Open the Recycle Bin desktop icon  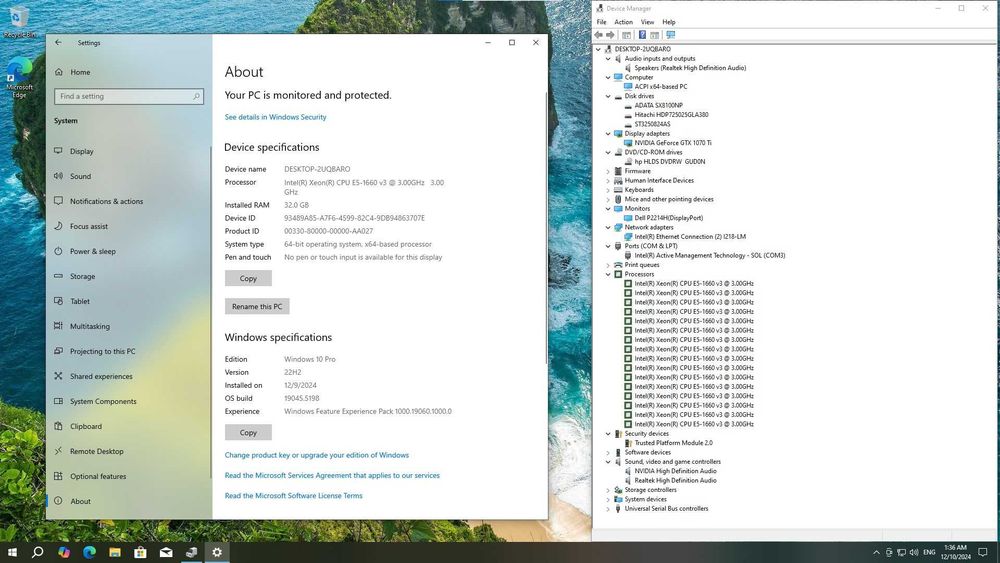coord(19,22)
